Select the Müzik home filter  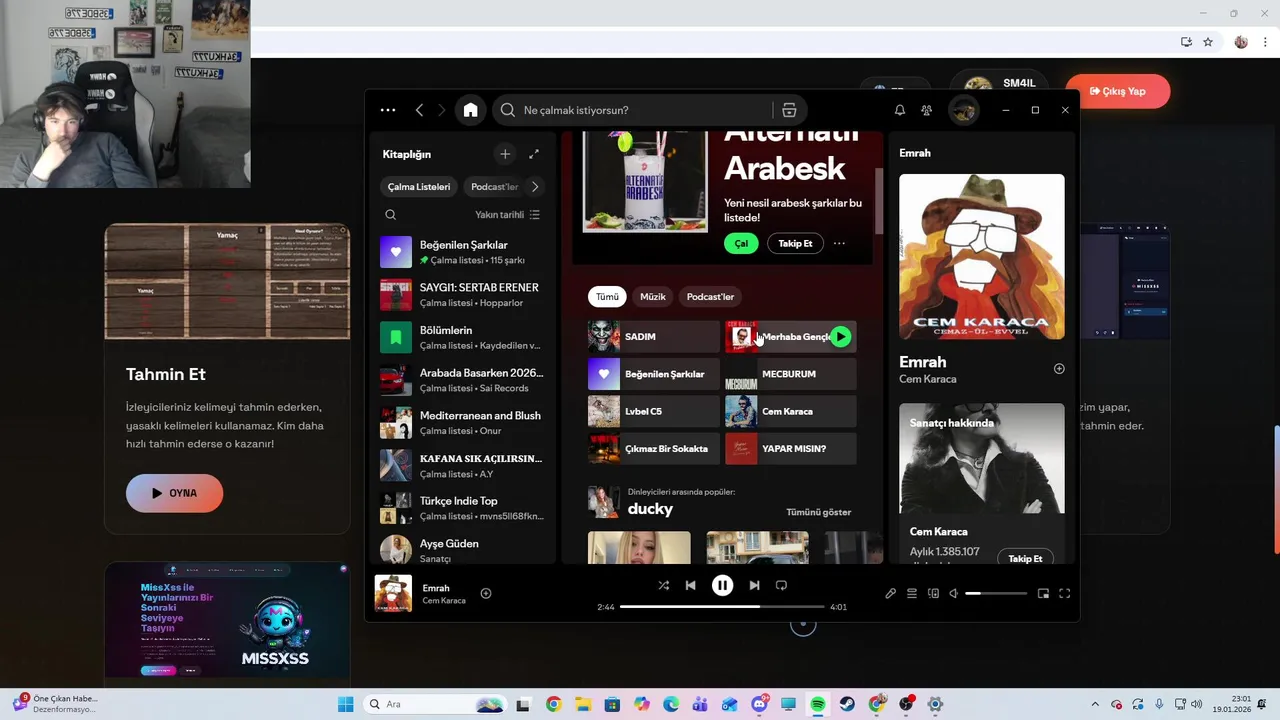[x=653, y=297]
